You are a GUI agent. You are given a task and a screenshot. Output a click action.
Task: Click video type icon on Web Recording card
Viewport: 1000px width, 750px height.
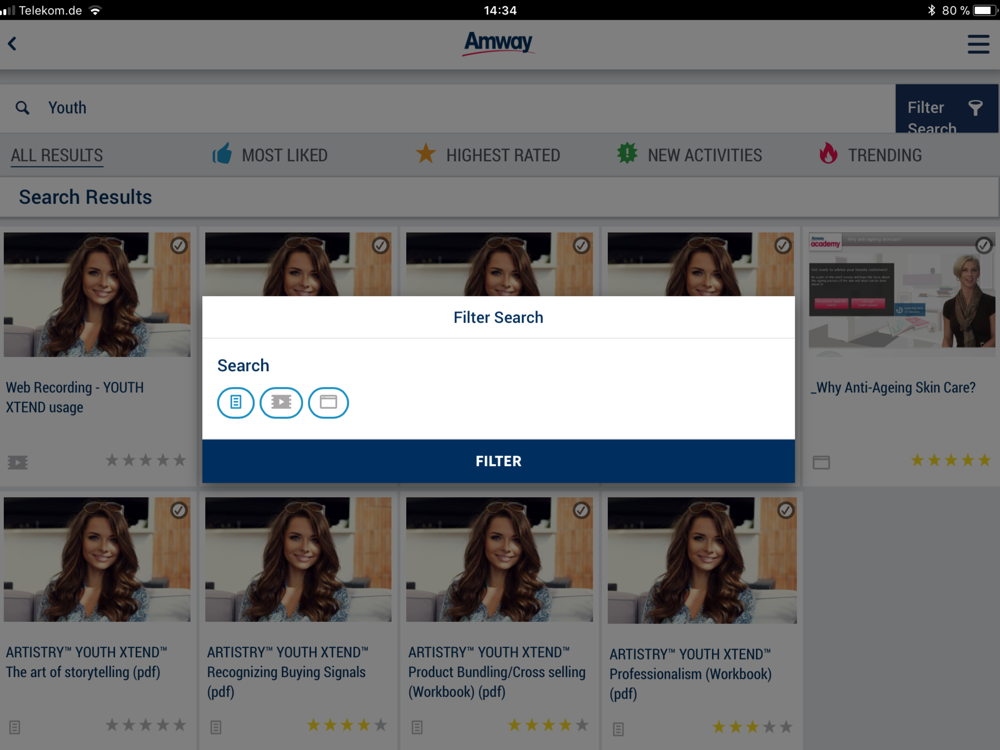[18, 462]
